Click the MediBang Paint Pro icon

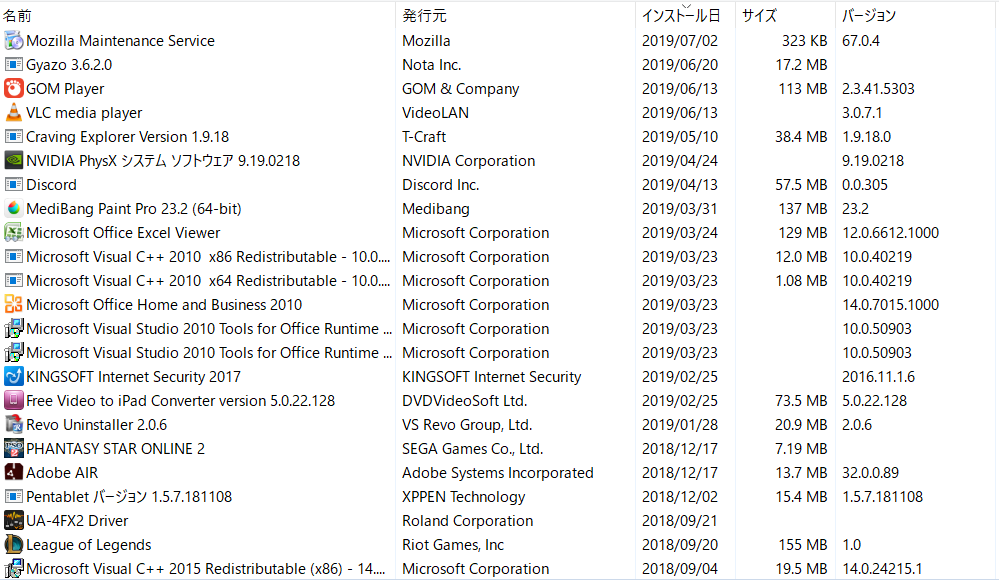click(14, 209)
